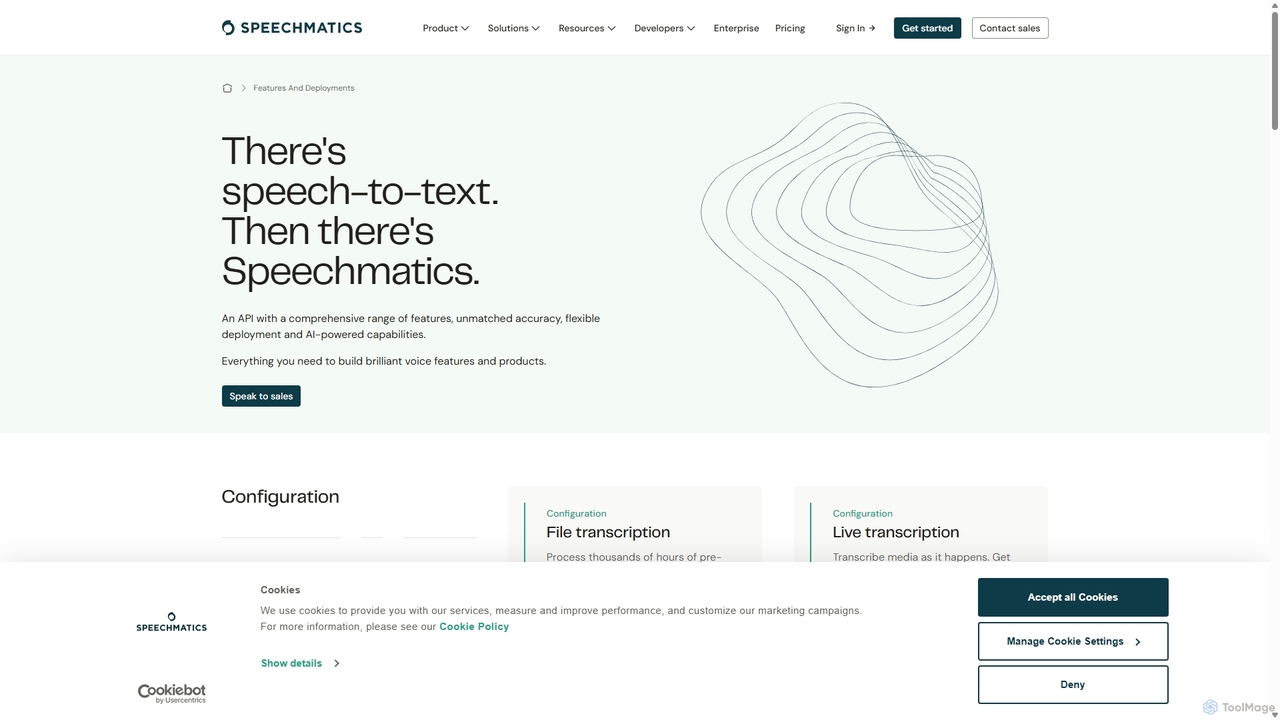The width and height of the screenshot is (1280, 720).
Task: Open the Resources dropdown
Action: click(587, 28)
